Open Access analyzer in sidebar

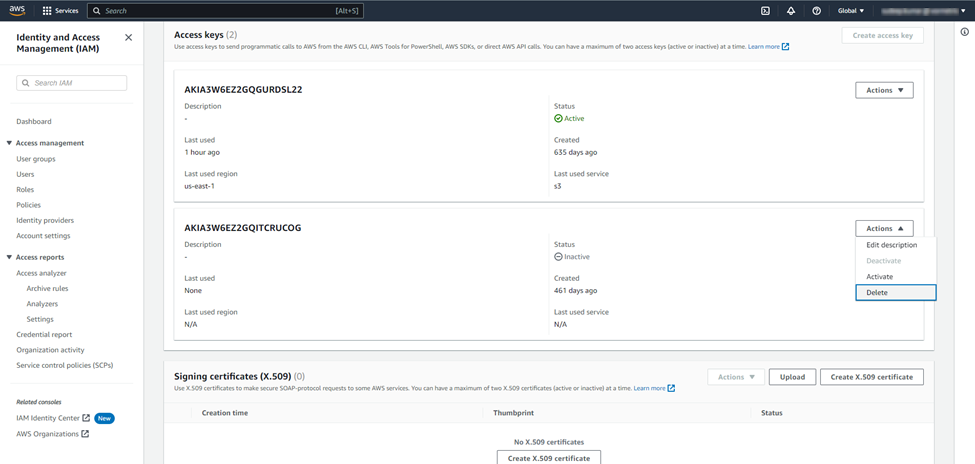41,273
